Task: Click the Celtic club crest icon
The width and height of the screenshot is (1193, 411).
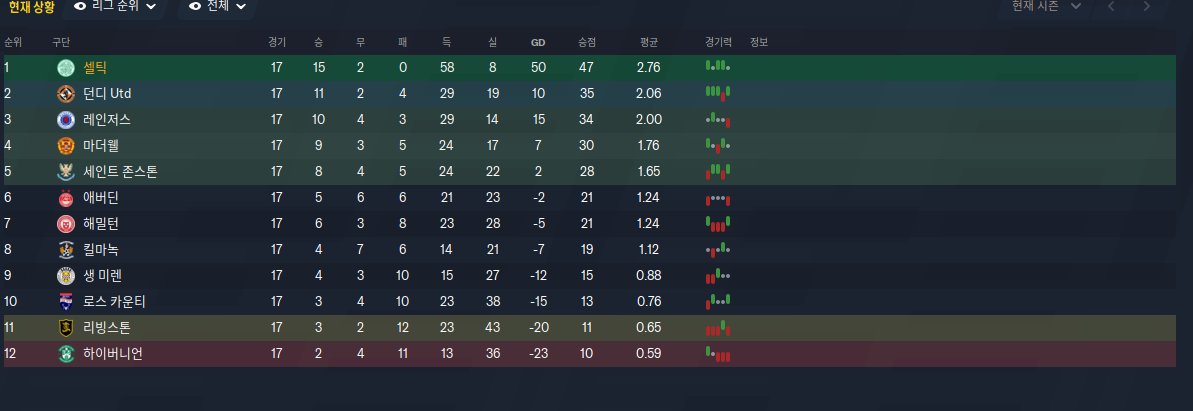Action: coord(66,68)
